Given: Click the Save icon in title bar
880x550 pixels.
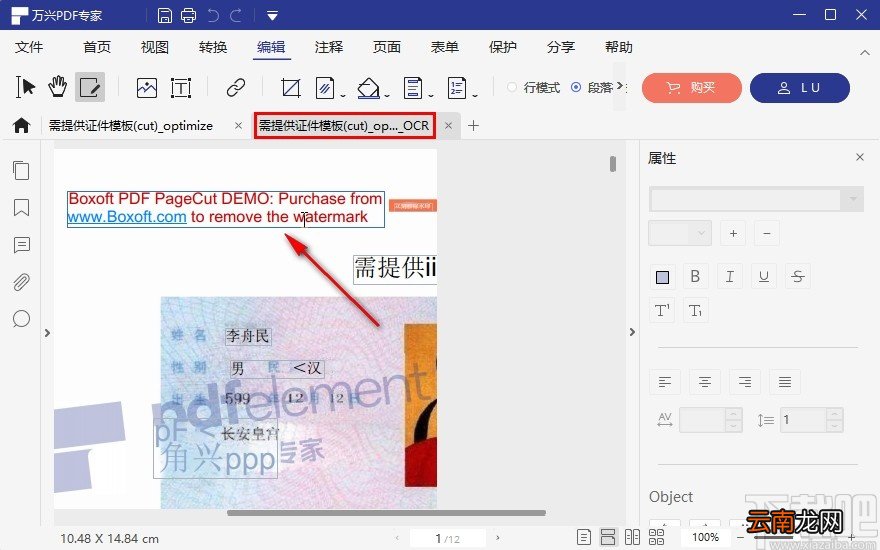Looking at the screenshot, I should click(164, 15).
